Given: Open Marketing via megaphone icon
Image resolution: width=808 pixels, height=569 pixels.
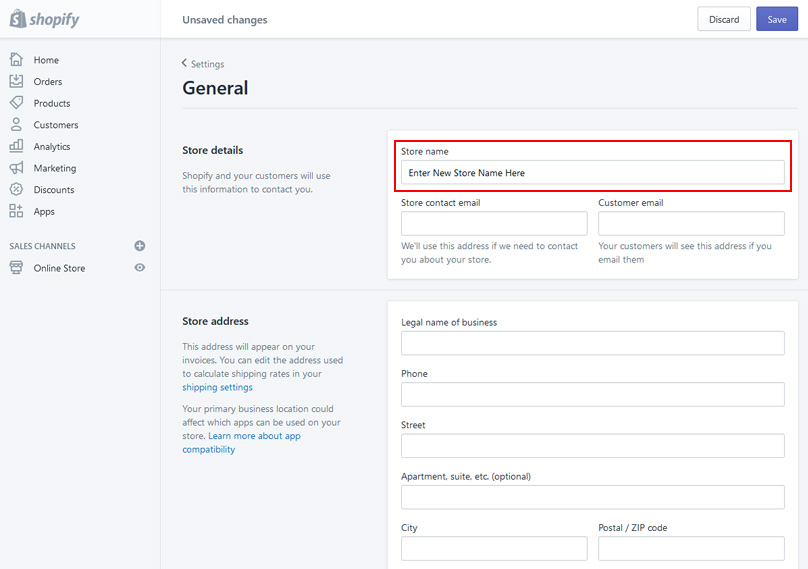Looking at the screenshot, I should pos(16,168).
